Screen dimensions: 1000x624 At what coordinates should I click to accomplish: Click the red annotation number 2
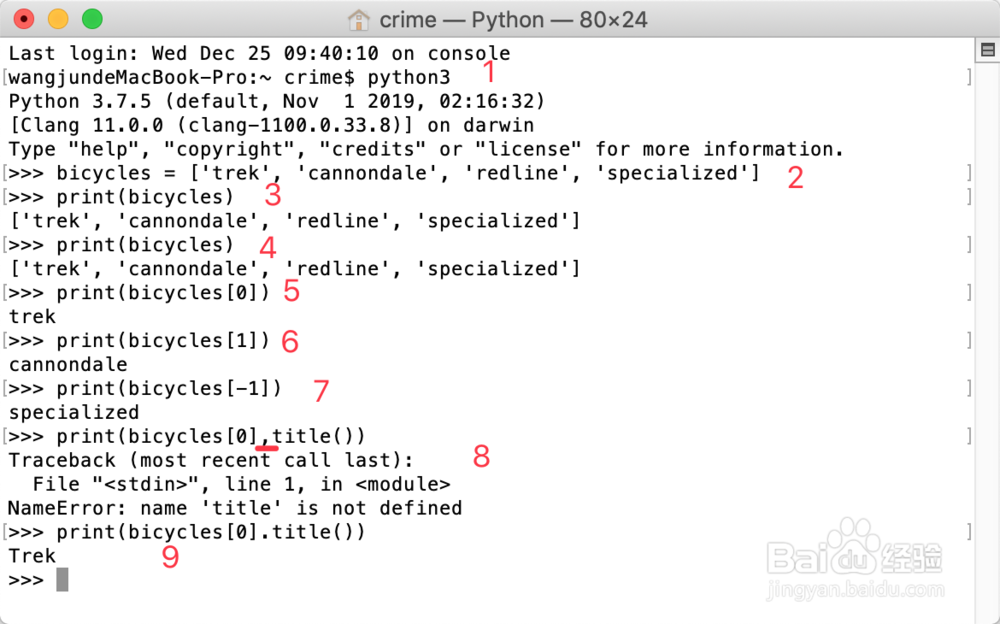[795, 179]
